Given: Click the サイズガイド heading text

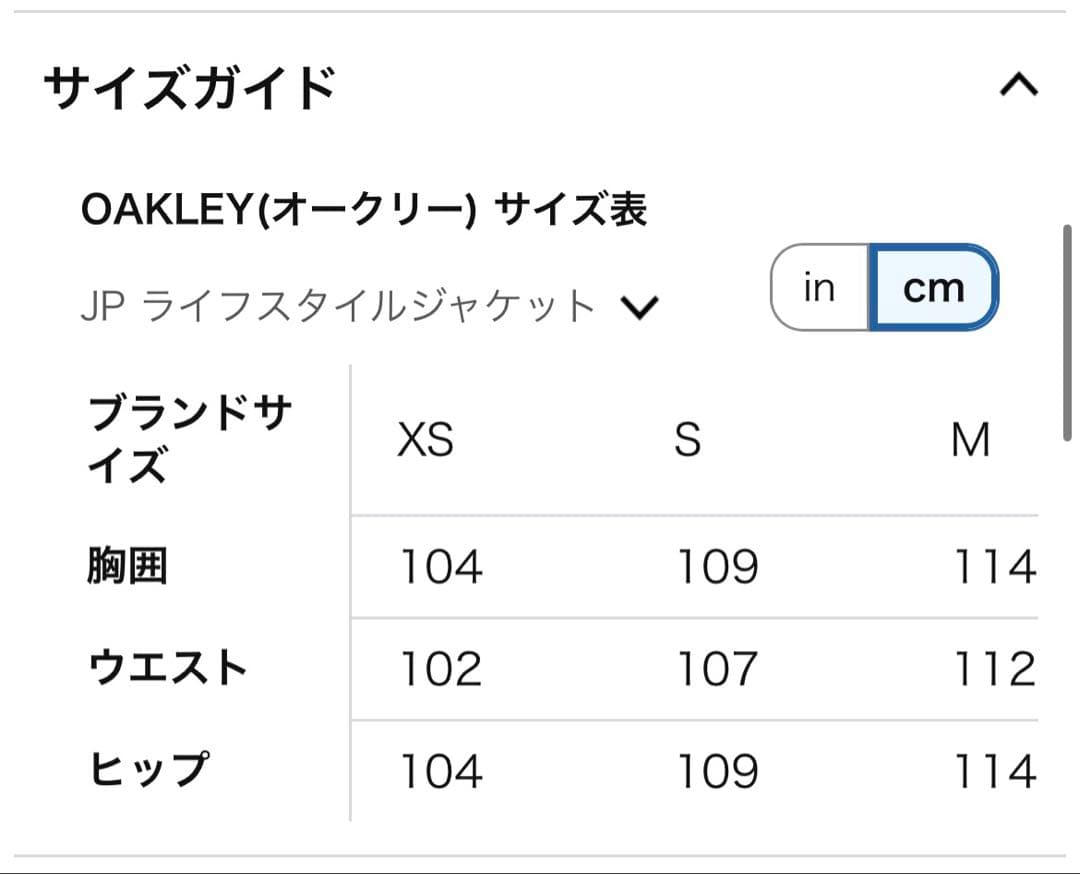Looking at the screenshot, I should tap(189, 85).
